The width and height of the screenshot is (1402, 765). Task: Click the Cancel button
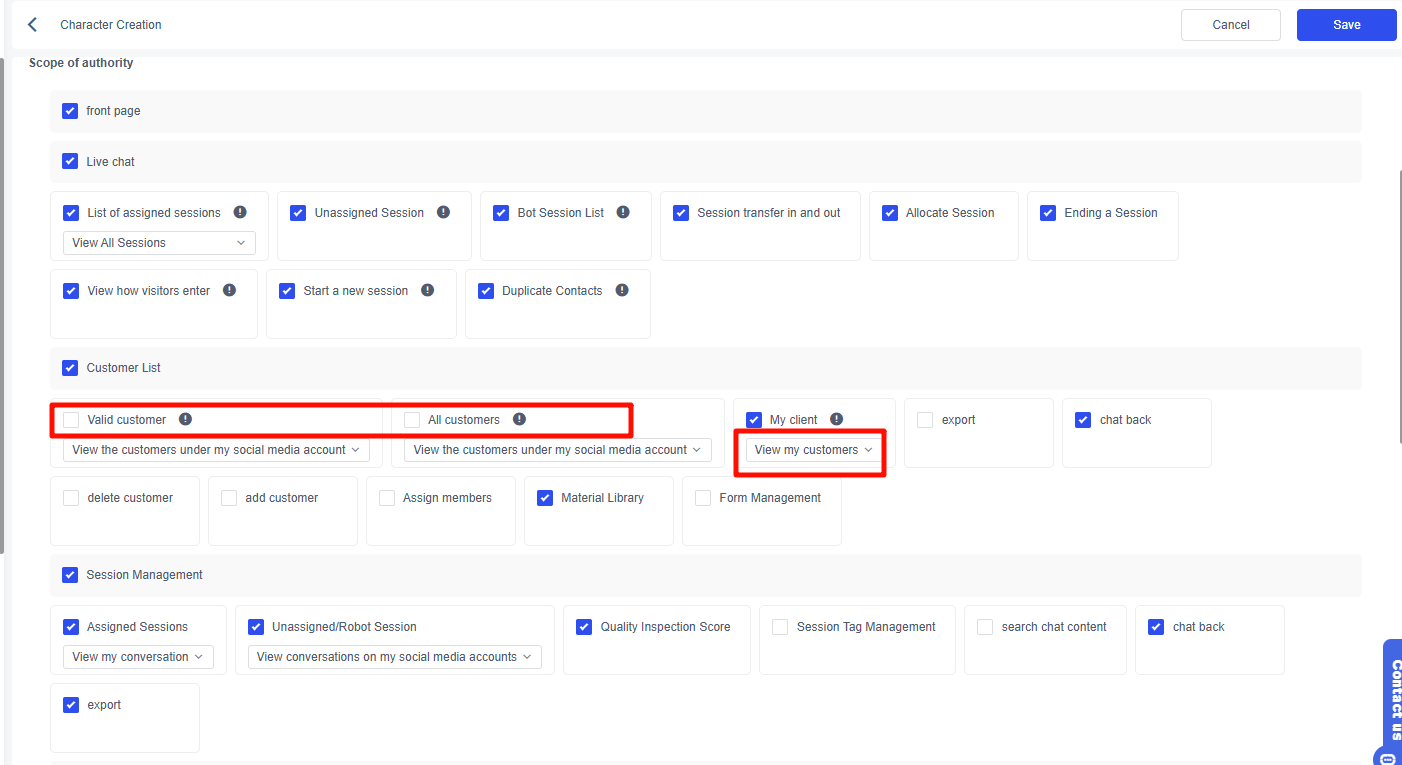click(1230, 25)
